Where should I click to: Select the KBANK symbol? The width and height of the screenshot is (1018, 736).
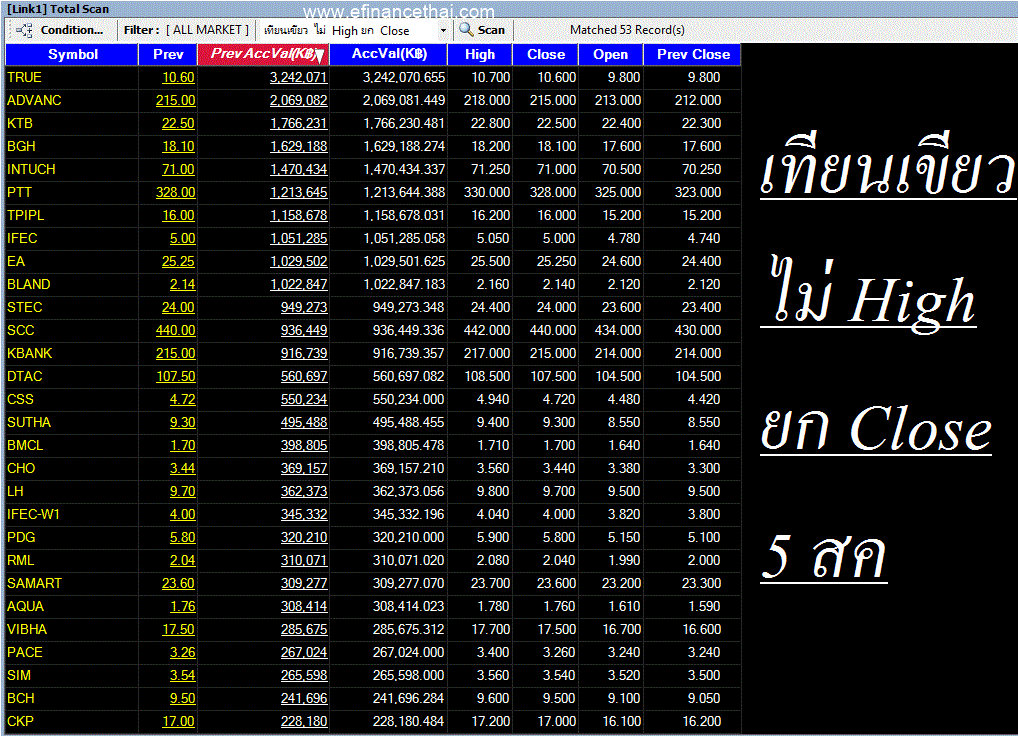click(x=30, y=354)
